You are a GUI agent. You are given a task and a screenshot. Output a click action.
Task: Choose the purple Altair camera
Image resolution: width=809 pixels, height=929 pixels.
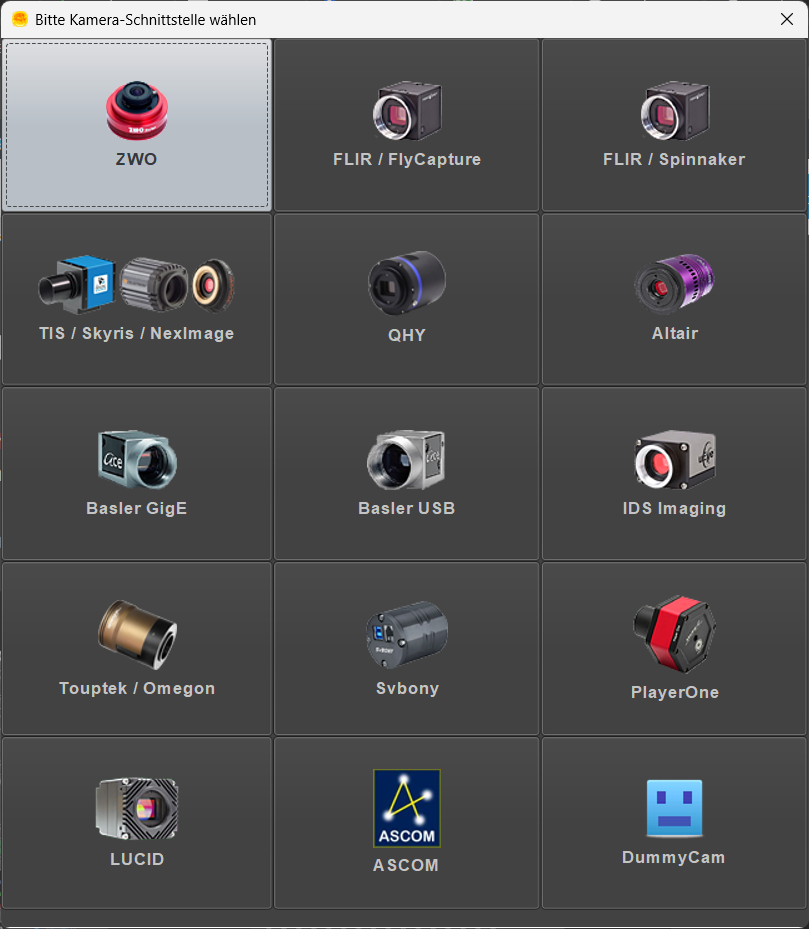tap(674, 299)
